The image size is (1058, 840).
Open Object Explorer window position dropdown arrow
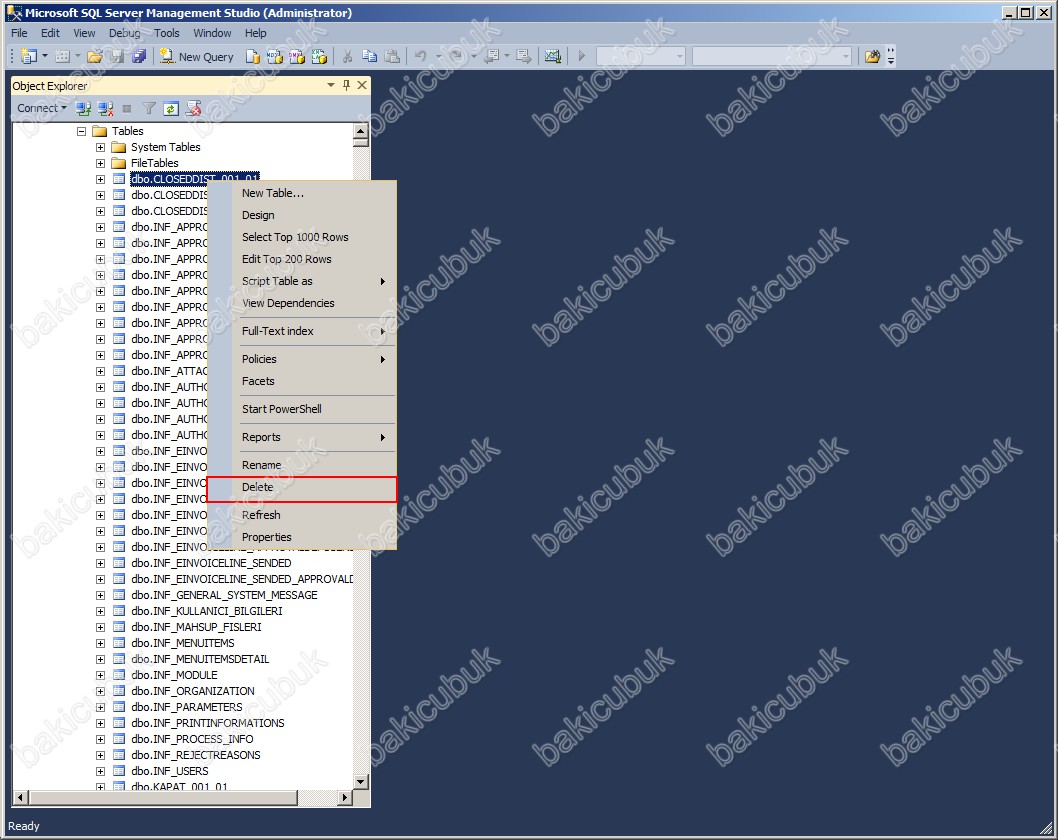331,85
